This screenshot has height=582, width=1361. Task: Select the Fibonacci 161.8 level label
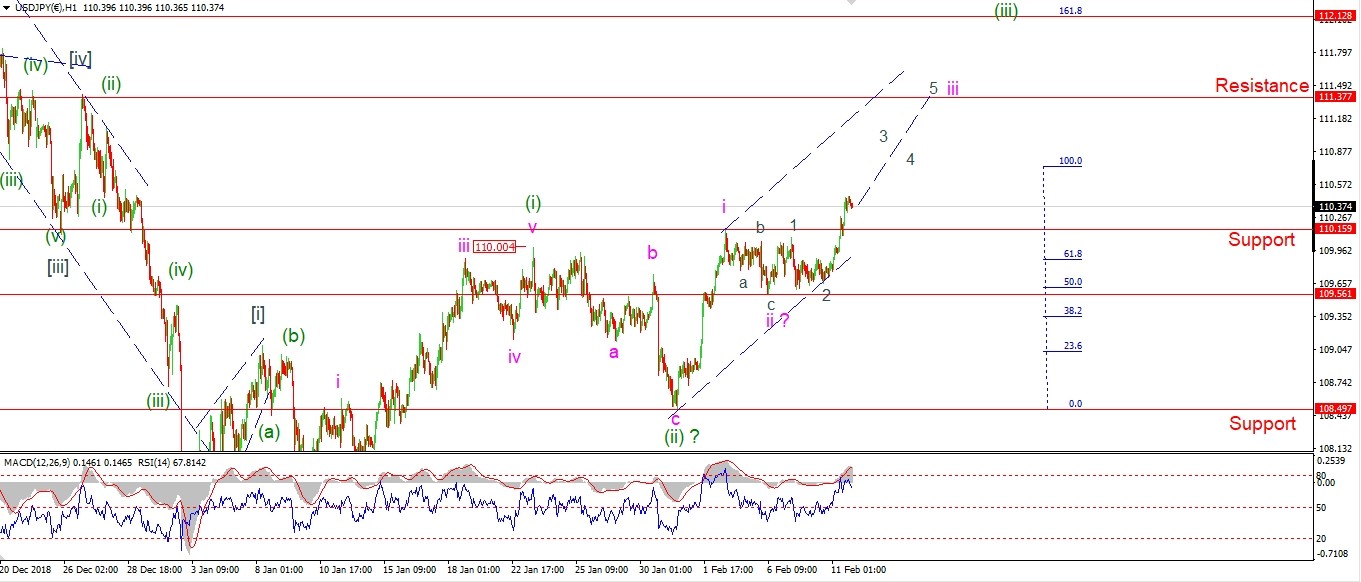pyautogui.click(x=1070, y=10)
